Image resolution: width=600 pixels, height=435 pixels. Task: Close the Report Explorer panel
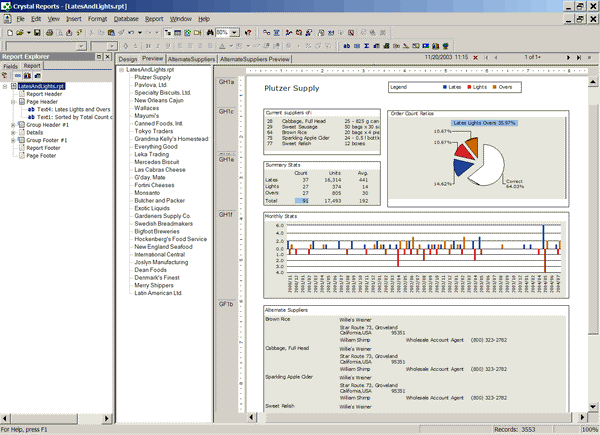(x=108, y=57)
